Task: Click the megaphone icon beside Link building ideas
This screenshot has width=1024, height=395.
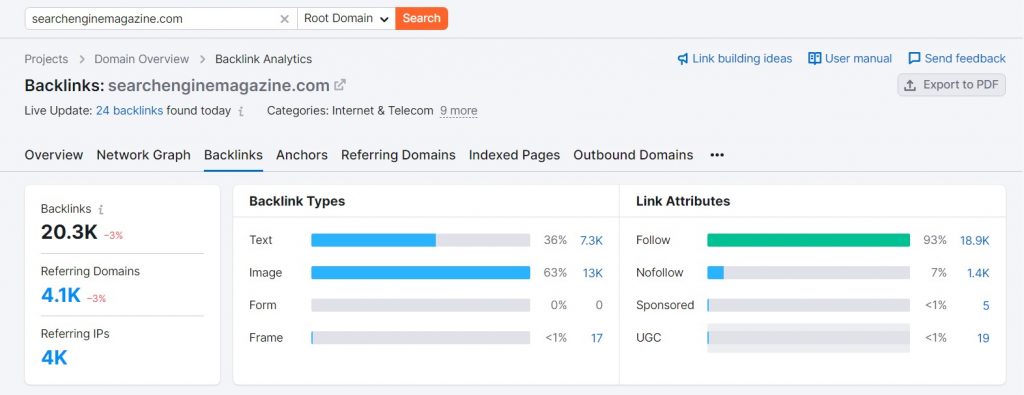Action: 682,59
